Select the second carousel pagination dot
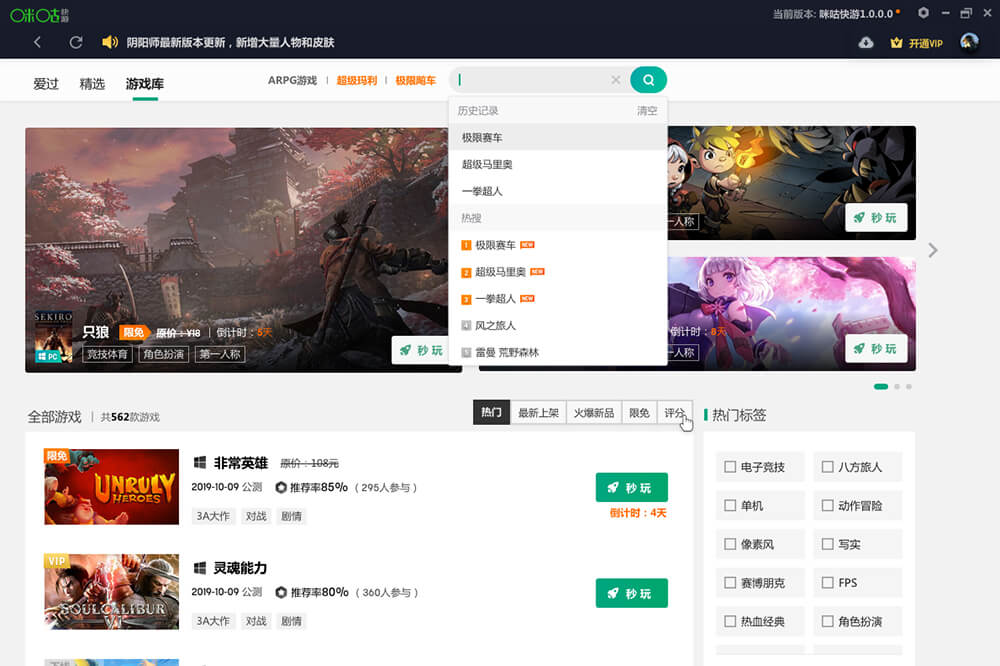The image size is (1000, 666). coord(899,385)
